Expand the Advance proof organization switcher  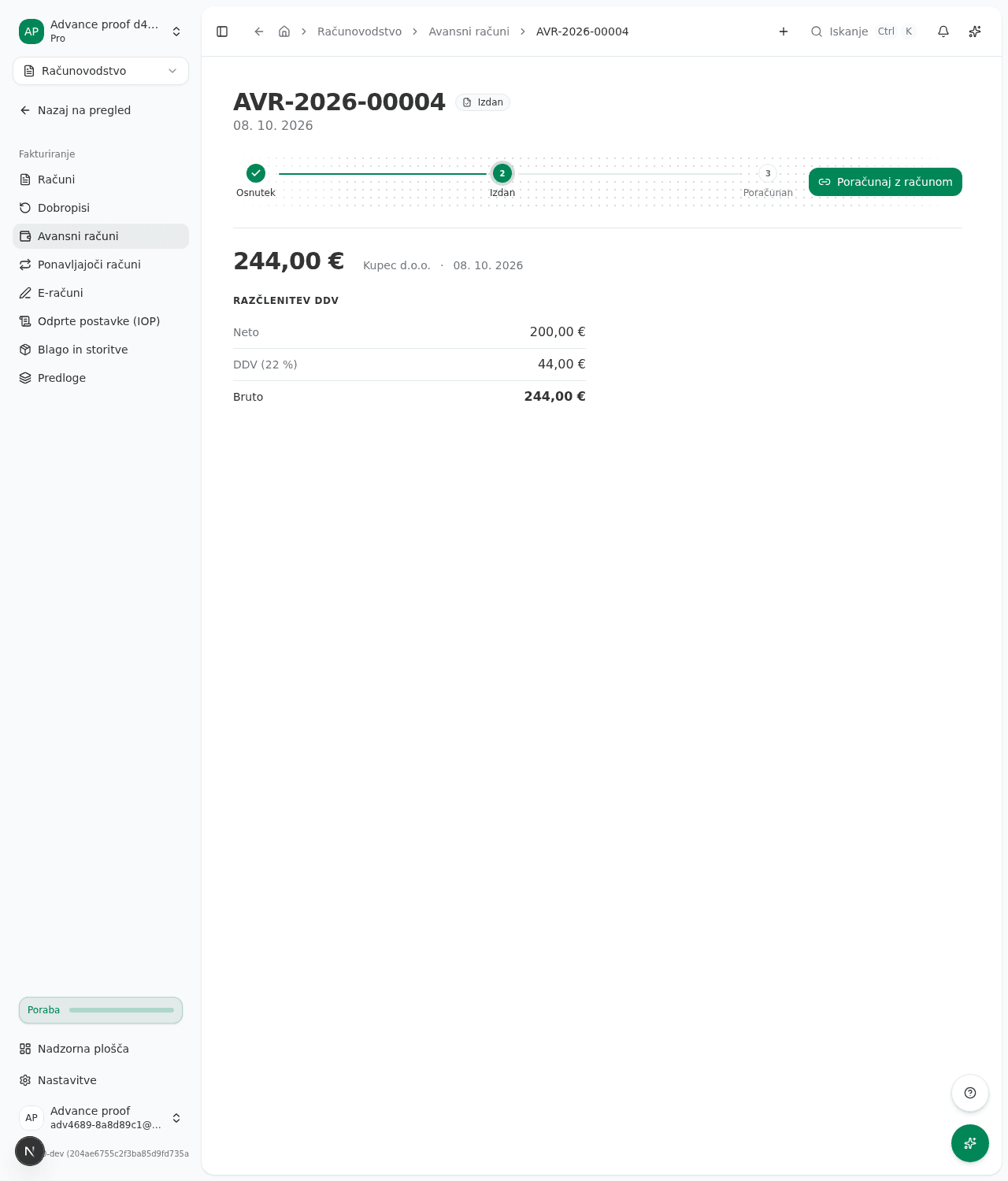[x=101, y=31]
